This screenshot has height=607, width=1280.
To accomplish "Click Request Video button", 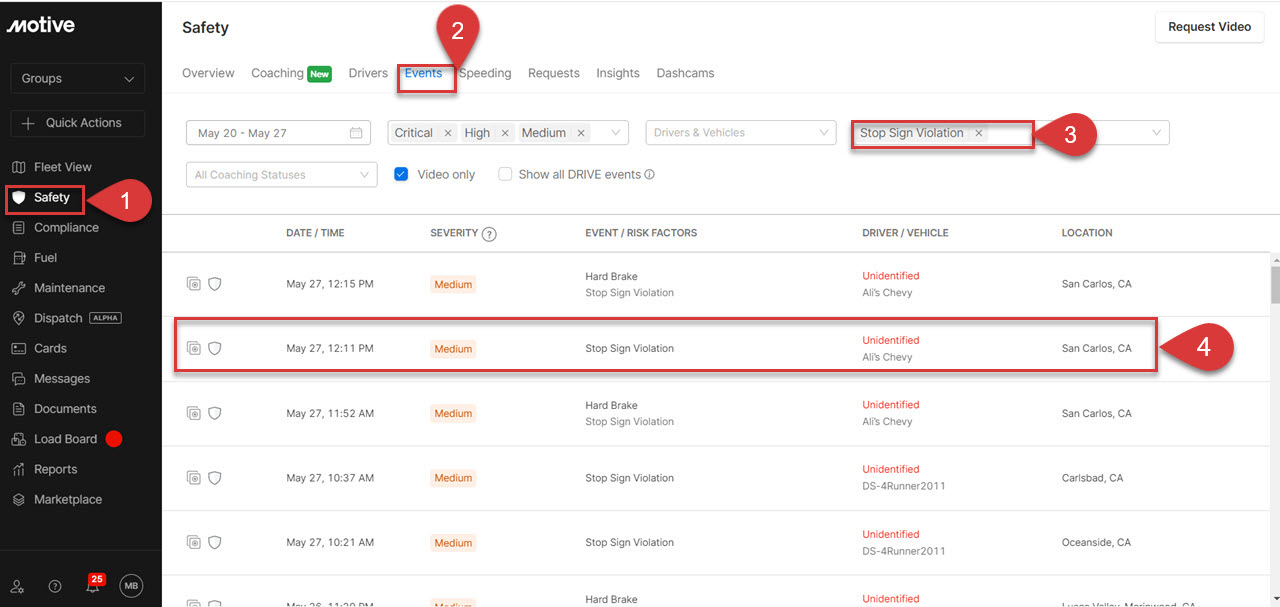I will (x=1209, y=27).
